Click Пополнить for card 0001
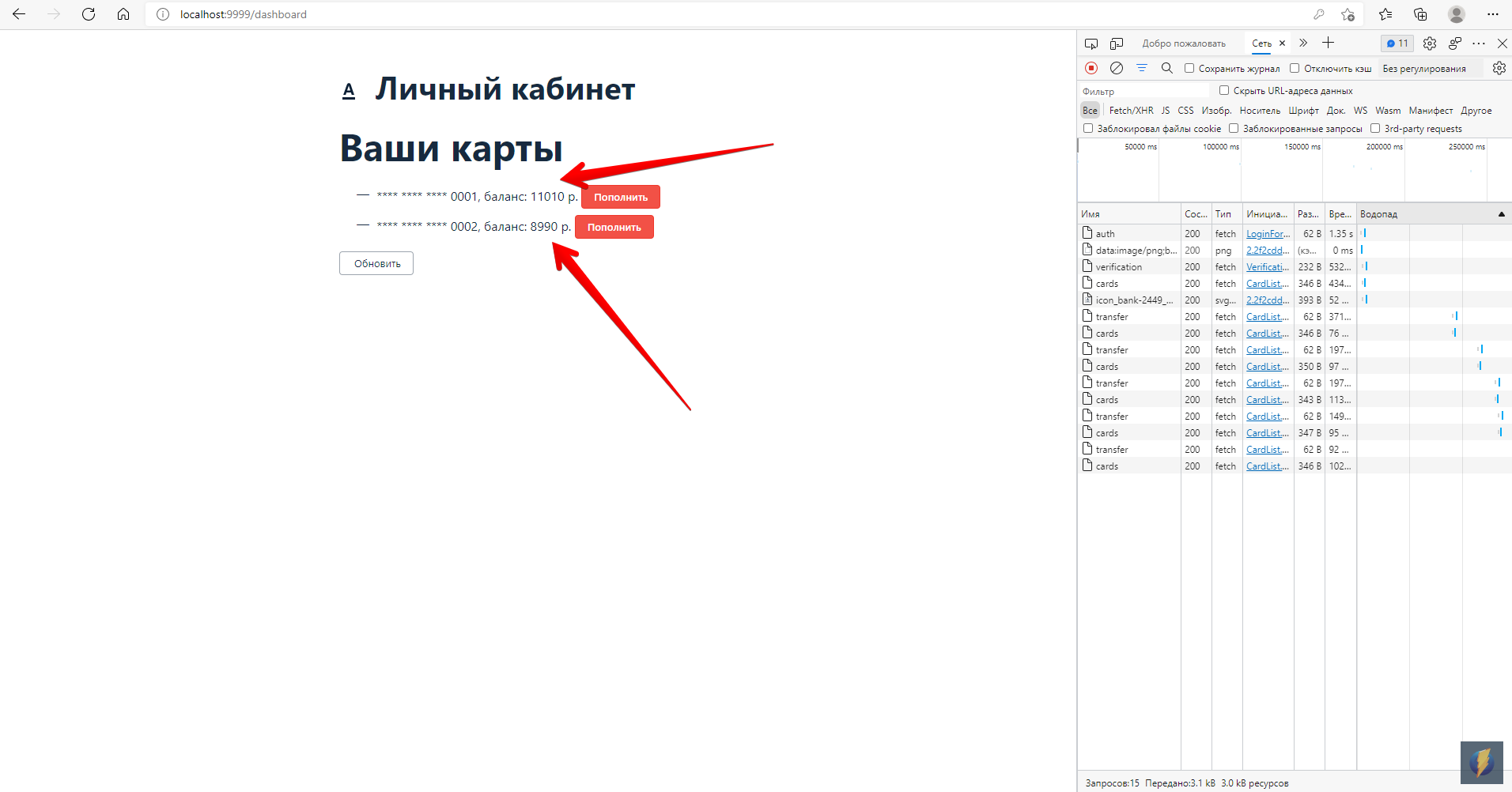The width and height of the screenshot is (1512, 792). 620,196
